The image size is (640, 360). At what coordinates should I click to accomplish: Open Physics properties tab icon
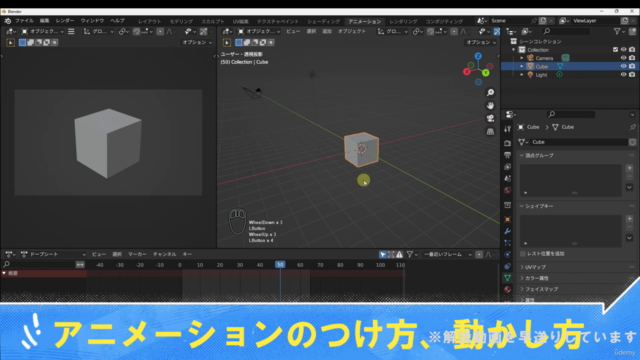507,254
